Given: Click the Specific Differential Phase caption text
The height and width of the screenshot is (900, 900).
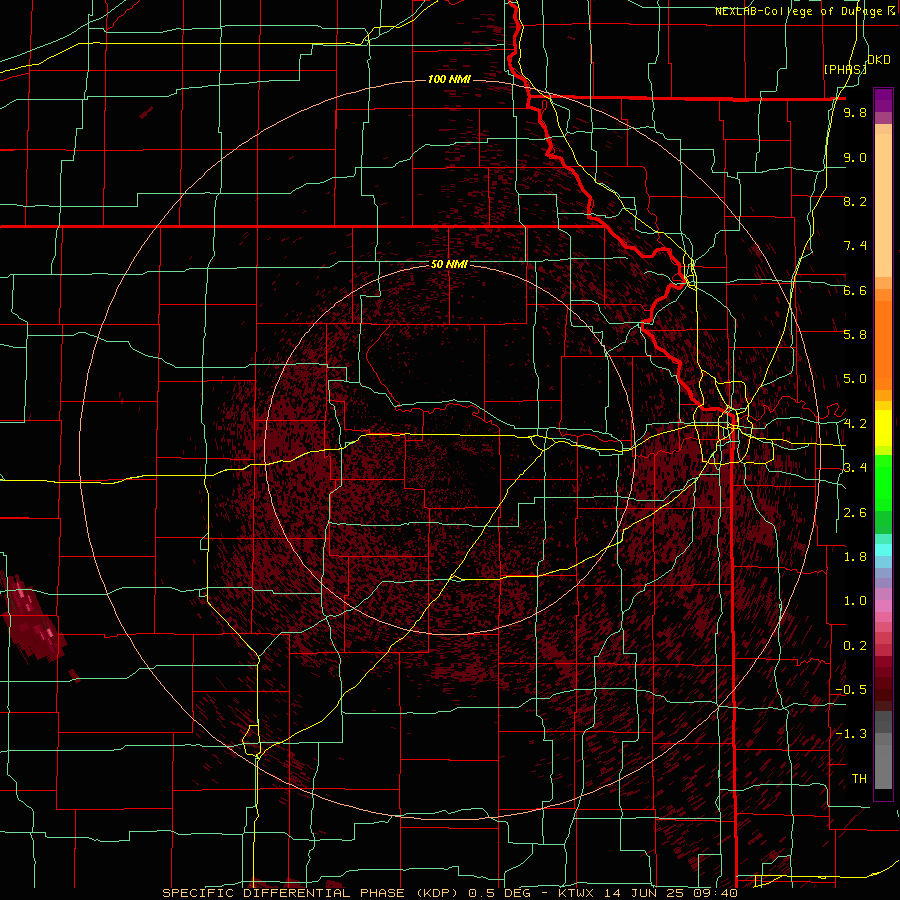Looking at the screenshot, I should (449, 893).
